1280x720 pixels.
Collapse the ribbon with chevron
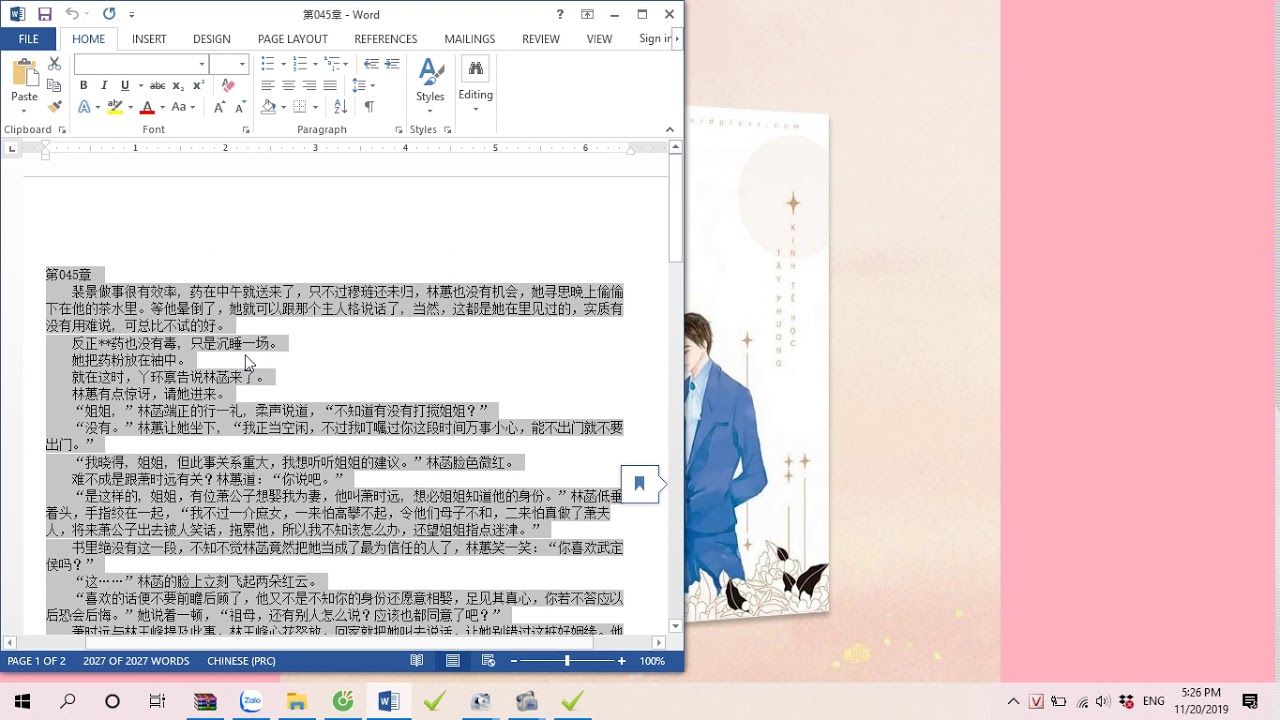tap(670, 130)
